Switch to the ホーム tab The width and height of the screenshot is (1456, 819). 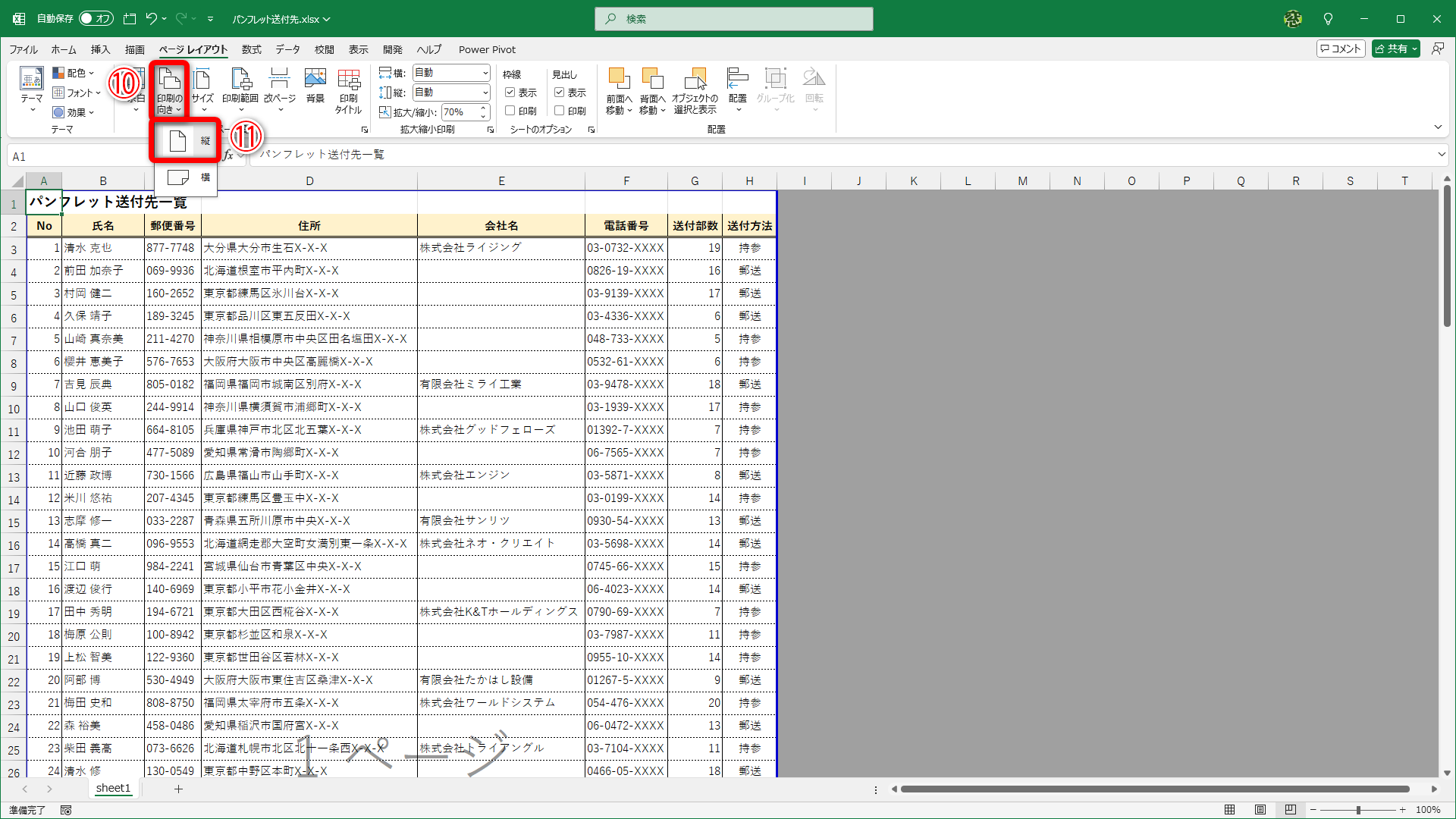click(x=64, y=49)
